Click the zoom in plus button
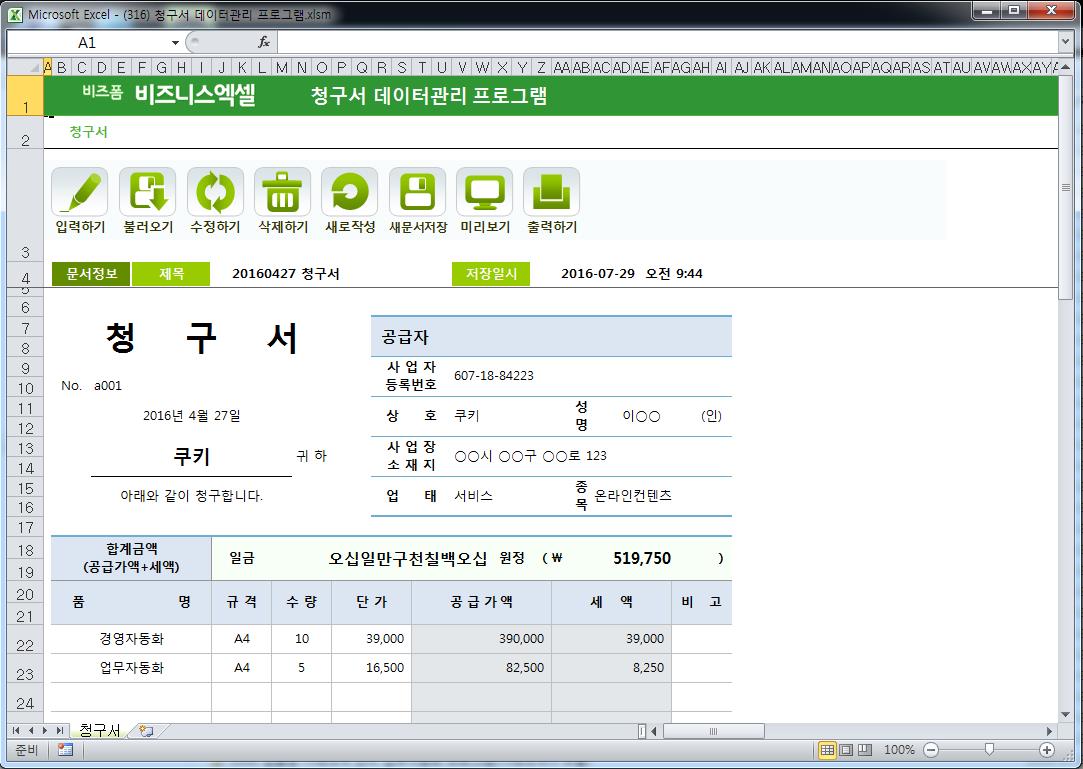This screenshot has width=1083, height=769. (x=1047, y=750)
